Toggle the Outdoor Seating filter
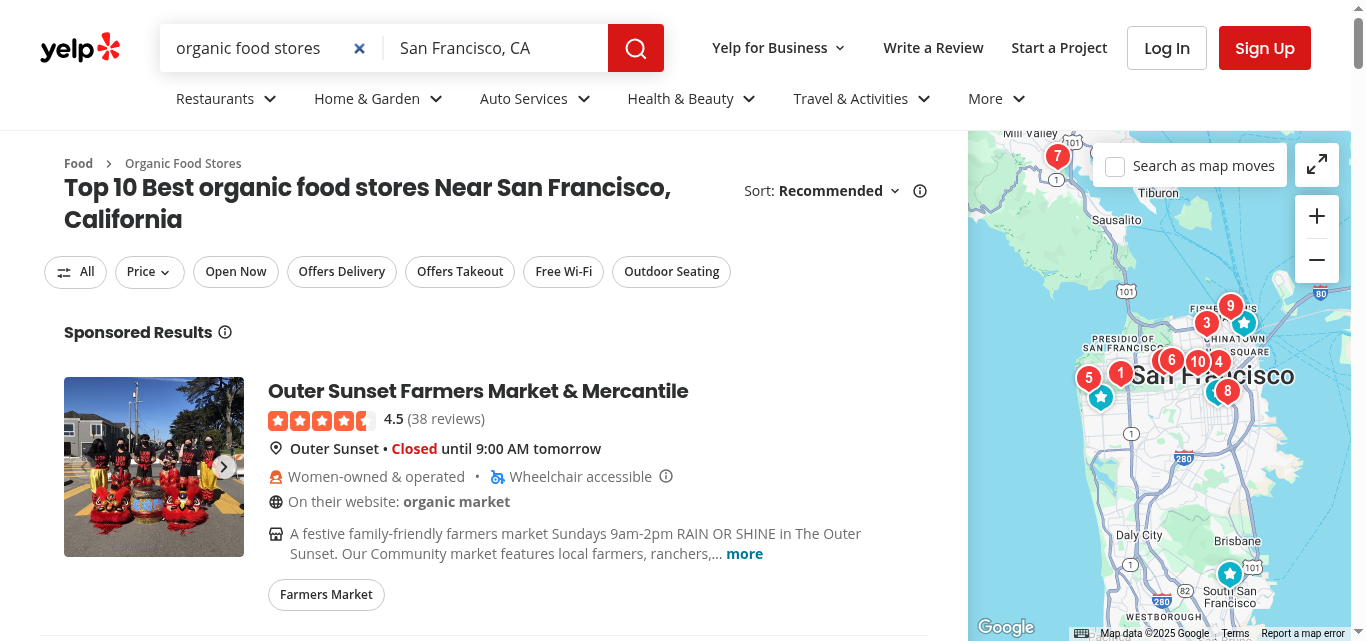The image size is (1366, 641). (x=671, y=272)
